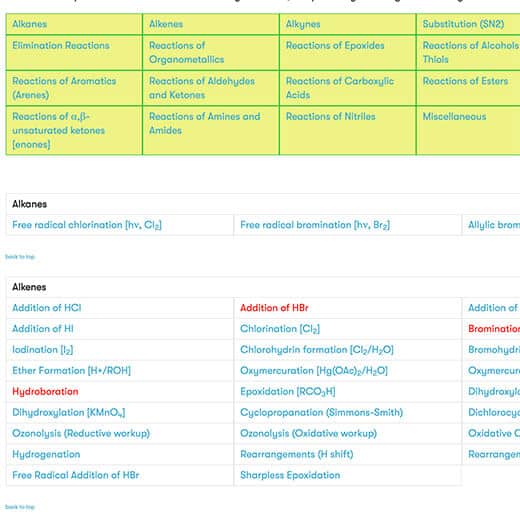Click back to top under Alkenes table
Viewport: 520px width, 524px height.
click(20, 507)
